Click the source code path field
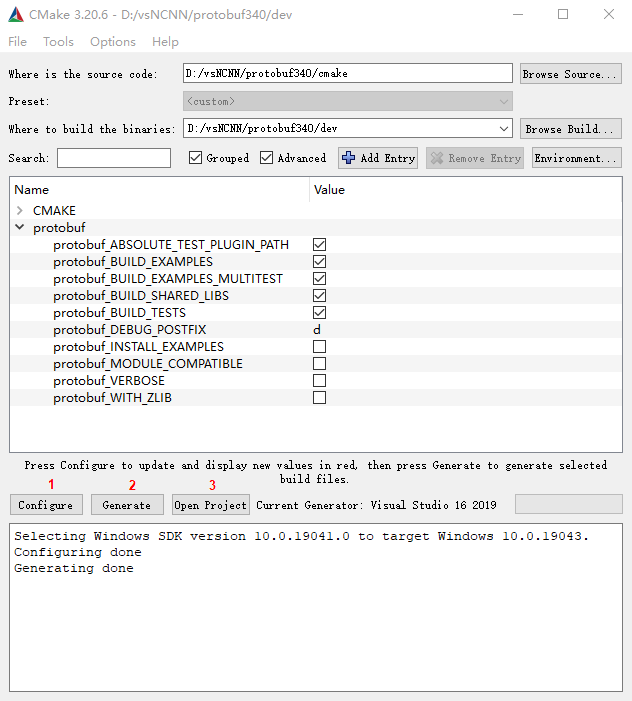 (x=347, y=73)
